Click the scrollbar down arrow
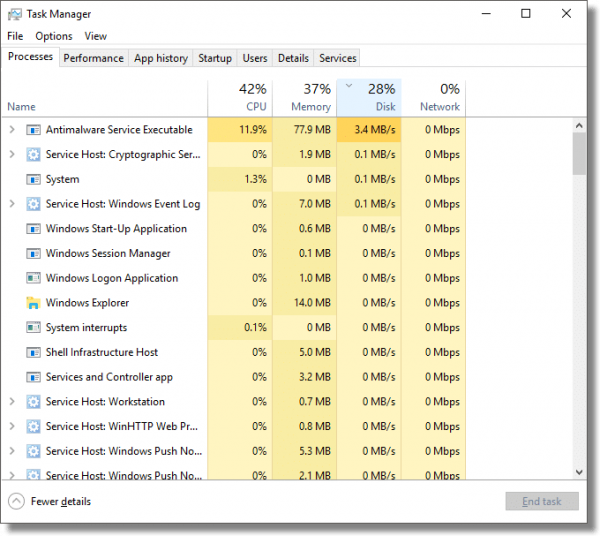The width and height of the screenshot is (600, 536). tap(579, 472)
